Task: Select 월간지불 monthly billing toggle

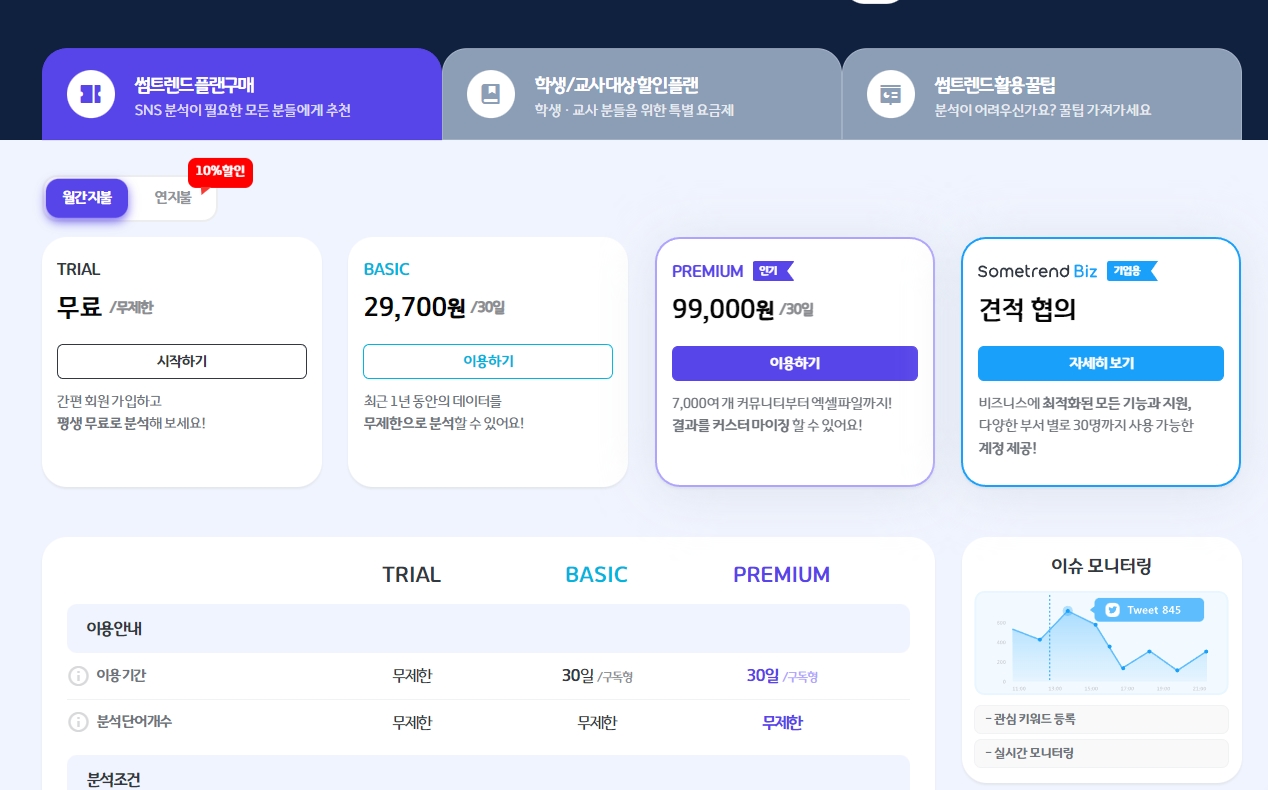Action: click(87, 198)
